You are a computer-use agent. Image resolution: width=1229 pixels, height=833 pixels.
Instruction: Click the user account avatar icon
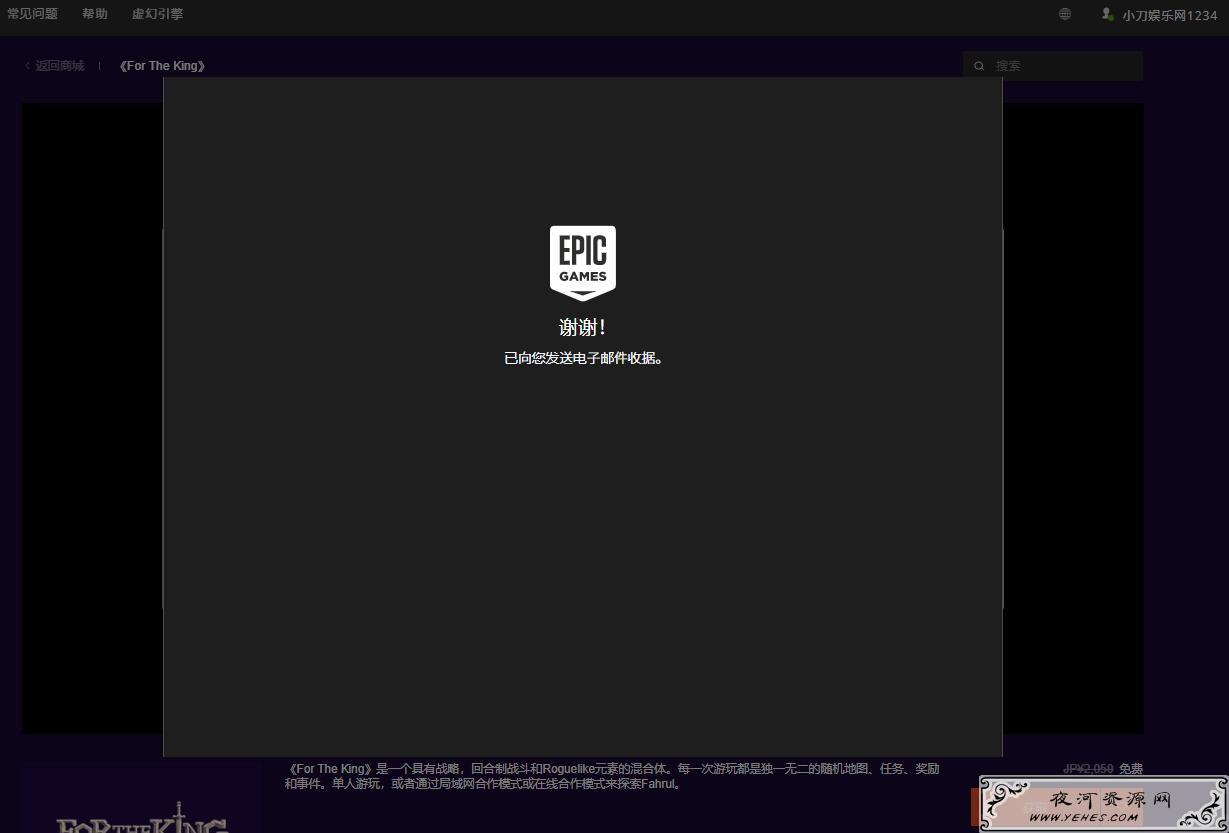1107,14
